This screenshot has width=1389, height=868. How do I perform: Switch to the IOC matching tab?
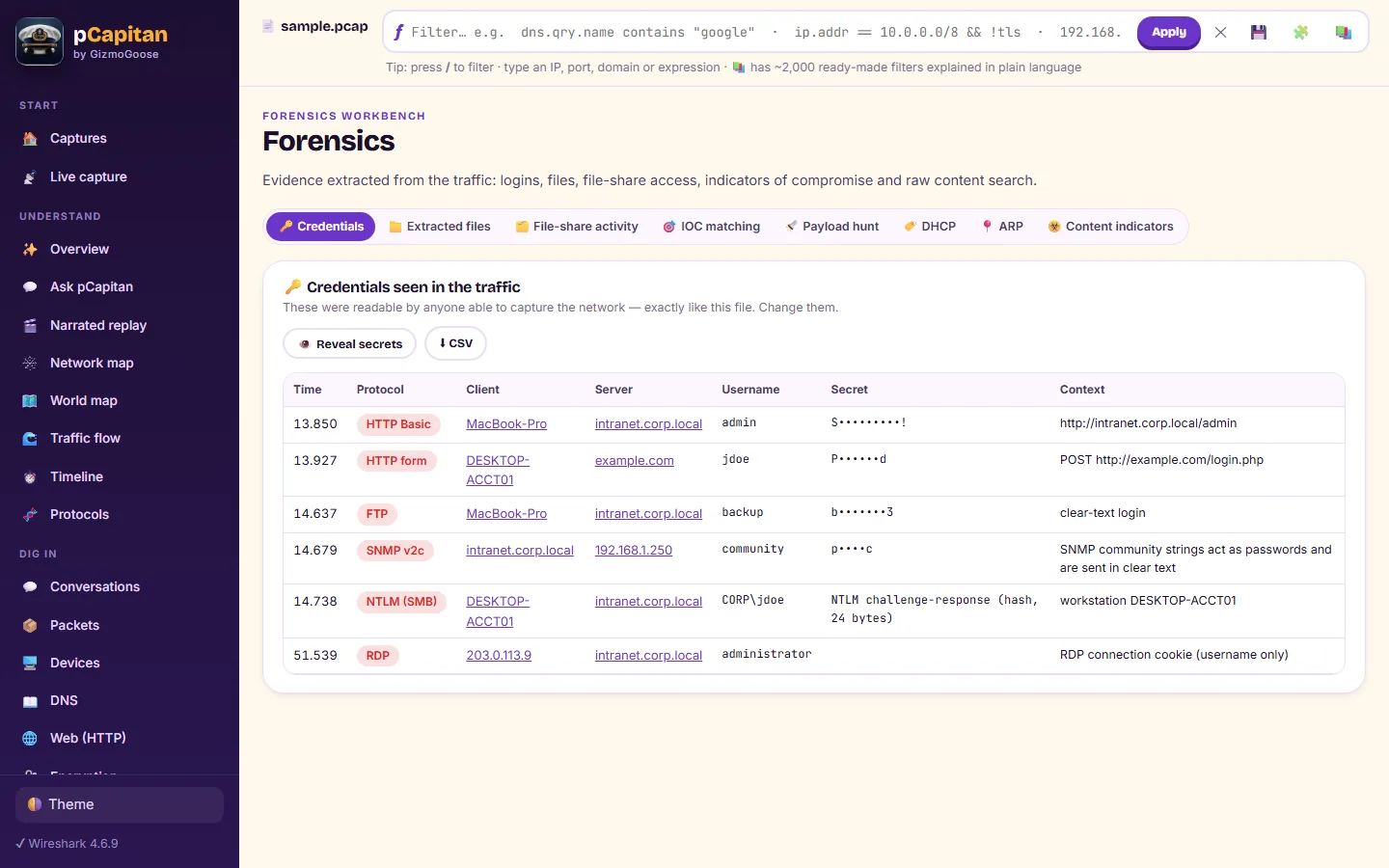click(712, 227)
